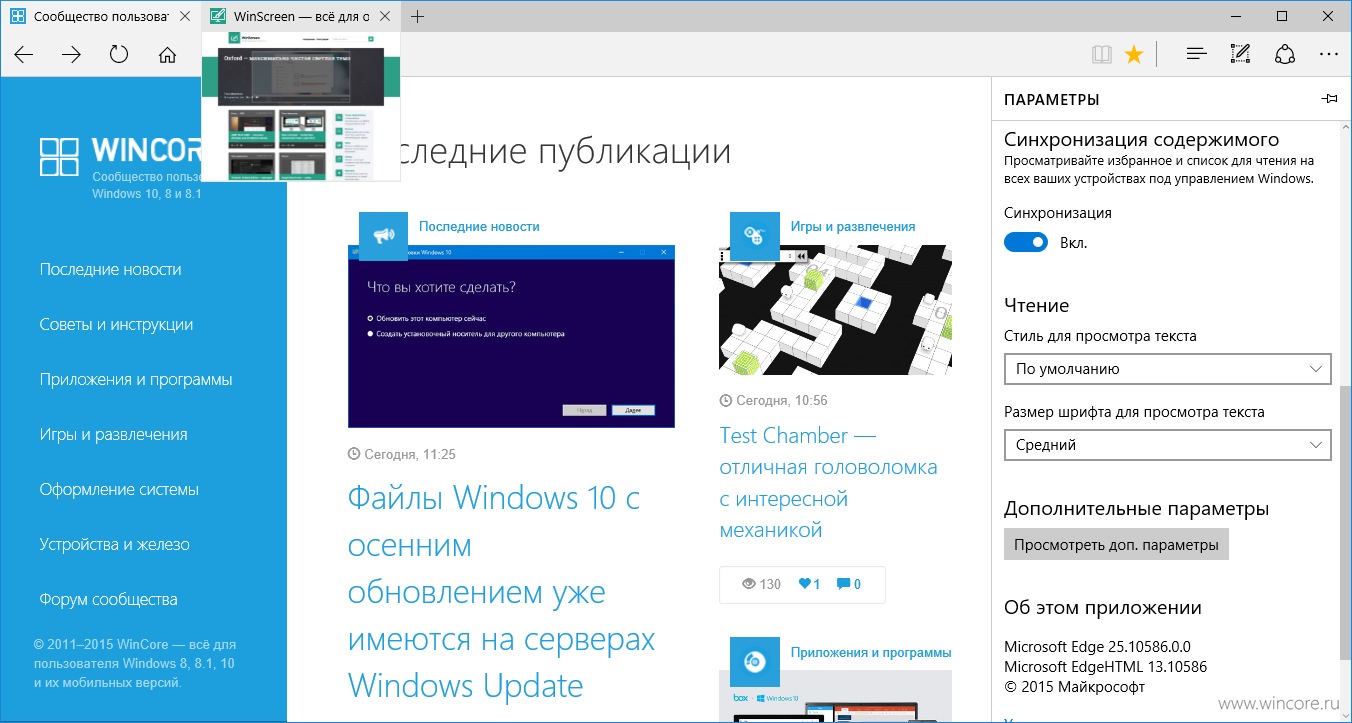Turn off the Синхронизация switch
1352x723 pixels.
click(x=1025, y=242)
